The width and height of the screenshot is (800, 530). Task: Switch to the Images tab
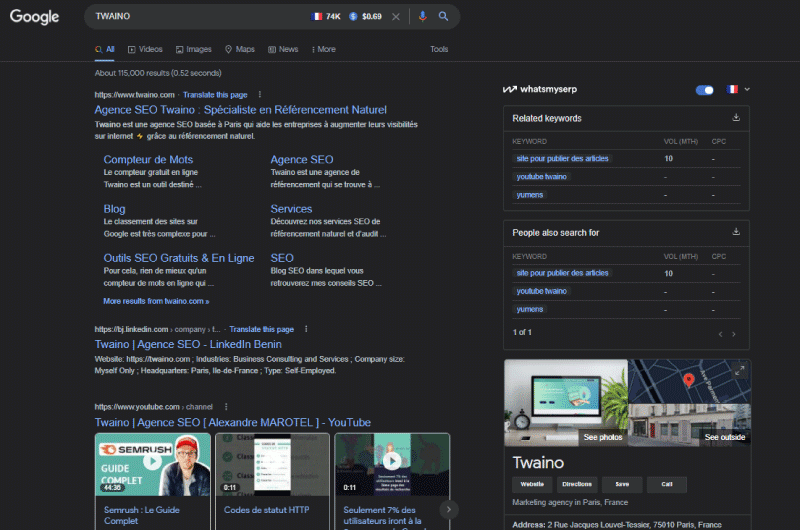coord(193,49)
